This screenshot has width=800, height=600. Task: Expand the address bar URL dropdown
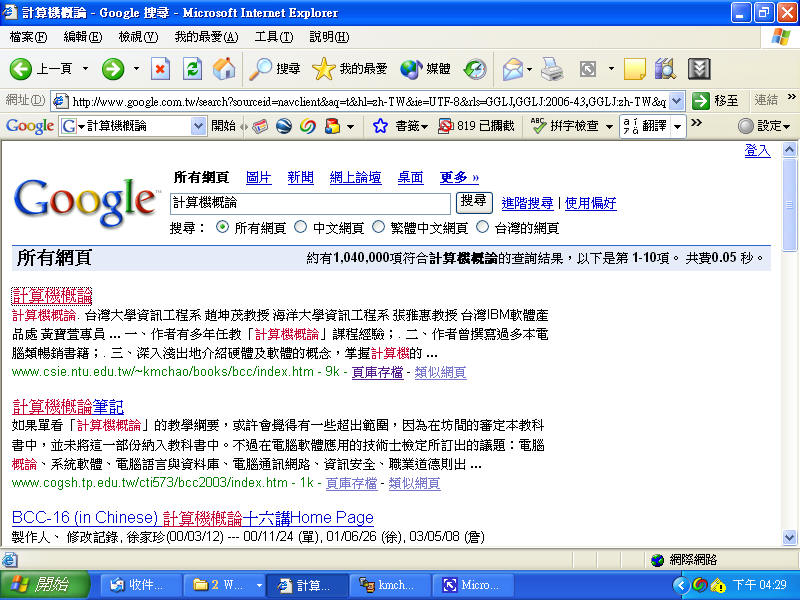pyautogui.click(x=677, y=101)
